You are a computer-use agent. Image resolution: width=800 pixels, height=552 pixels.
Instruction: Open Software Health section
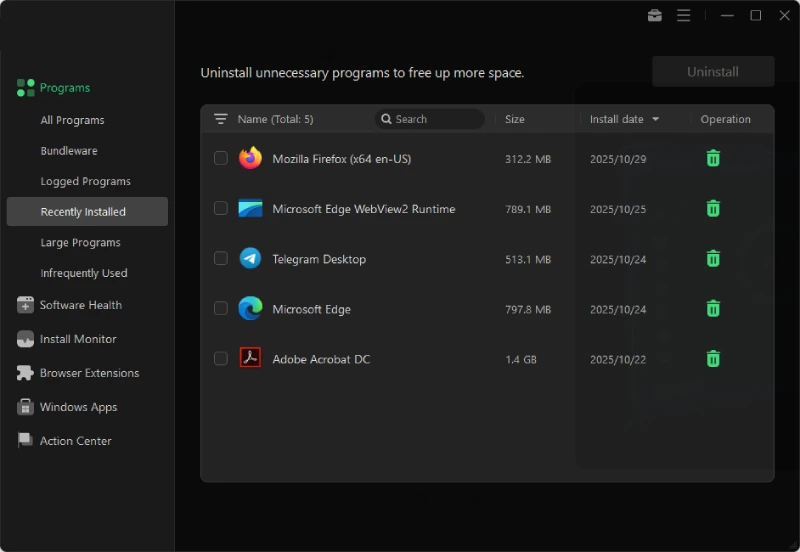pos(80,305)
